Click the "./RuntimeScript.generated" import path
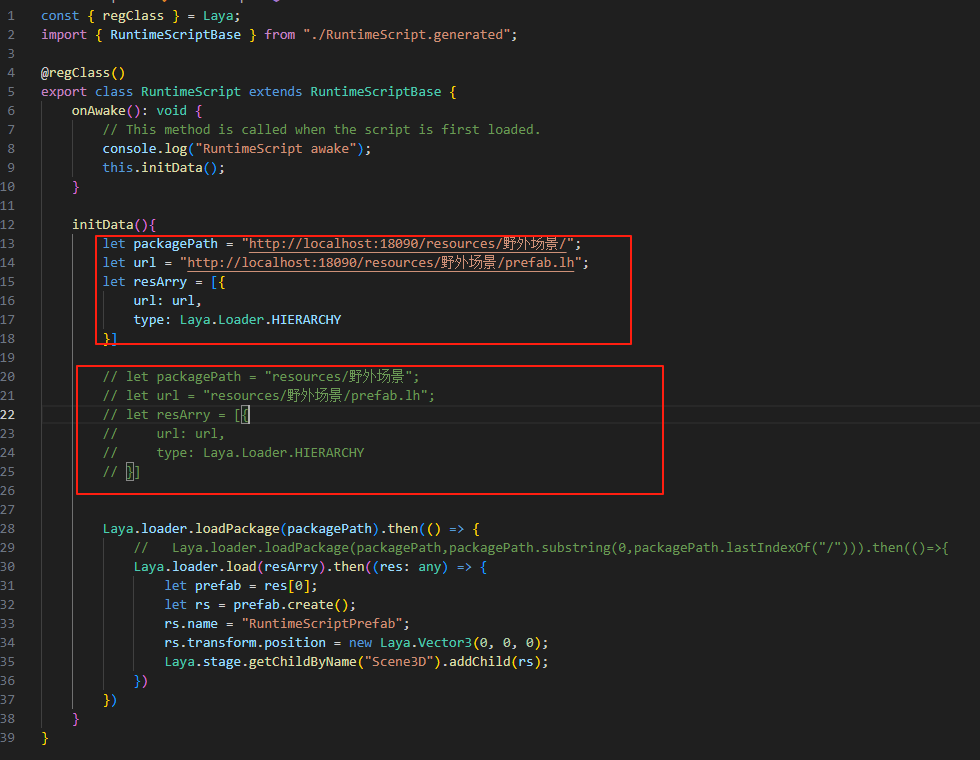This screenshot has width=980, height=760. click(408, 34)
